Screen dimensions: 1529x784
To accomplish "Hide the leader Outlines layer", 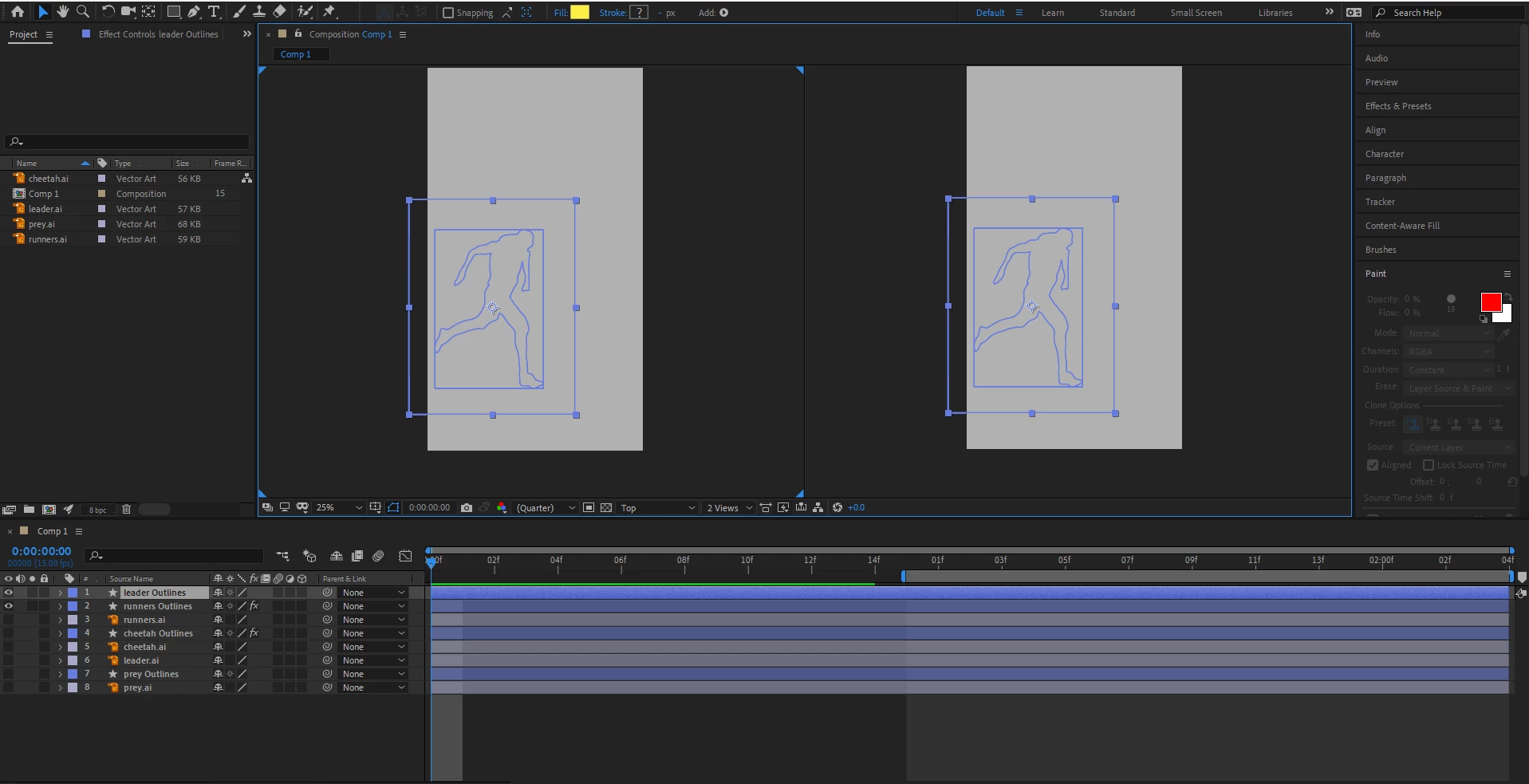I will [9, 593].
